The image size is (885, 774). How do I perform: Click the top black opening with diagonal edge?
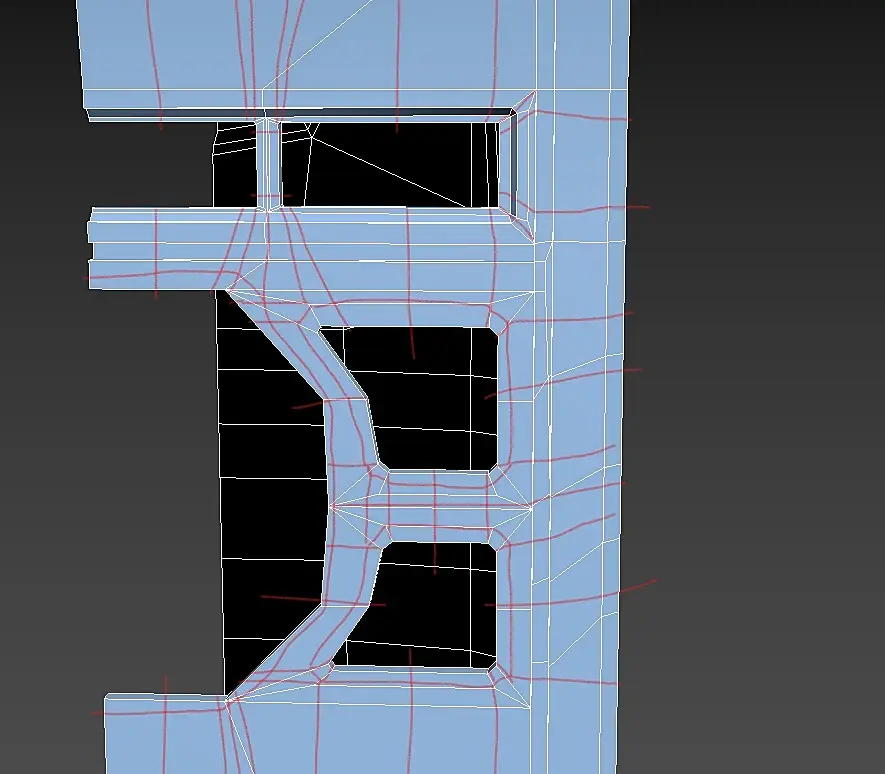389,164
